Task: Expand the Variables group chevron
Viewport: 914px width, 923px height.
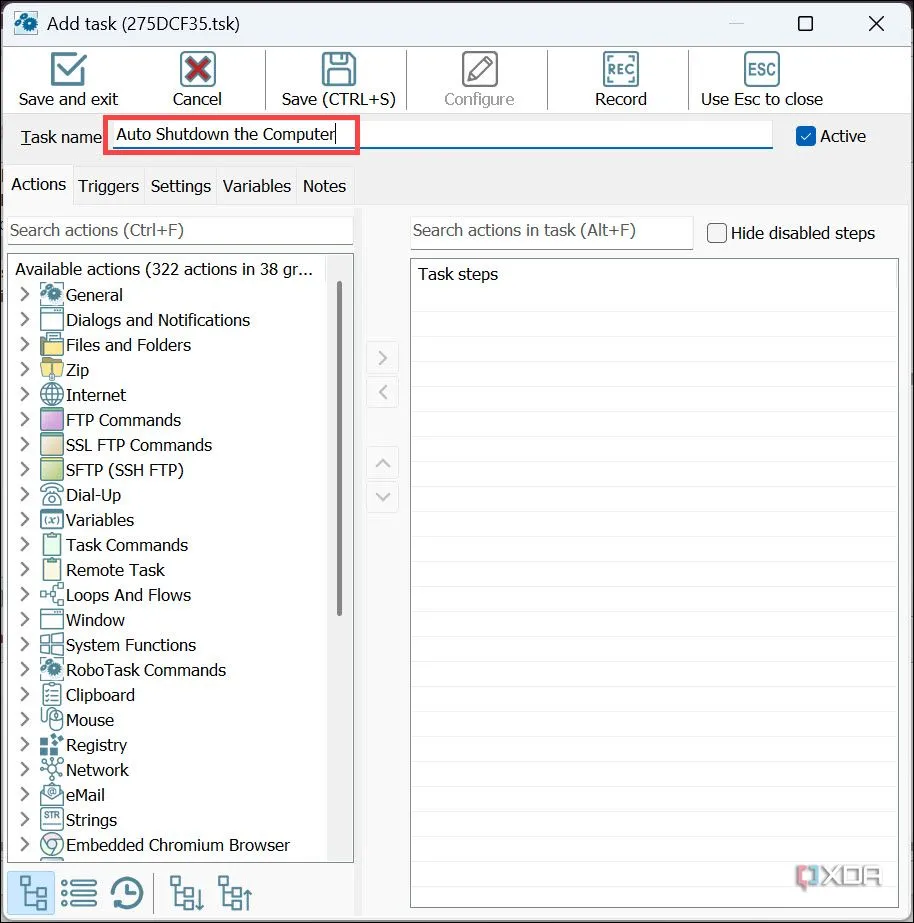Action: [x=24, y=520]
